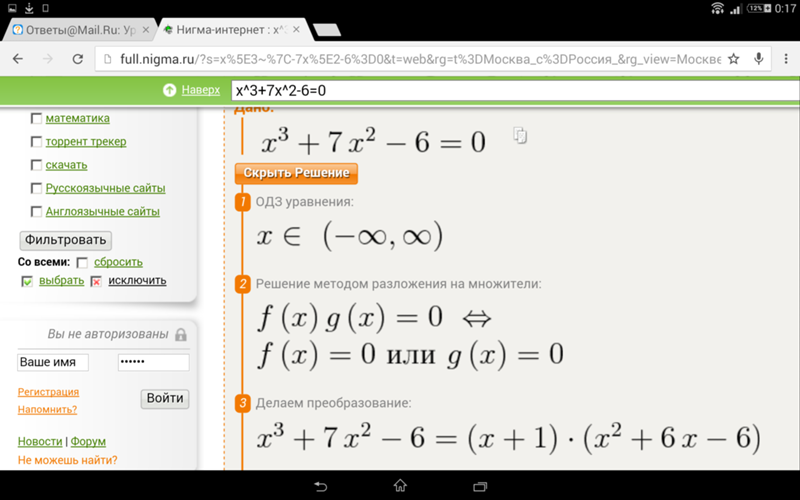Click the Фильтровать button
The height and width of the screenshot is (500, 800).
coord(65,240)
